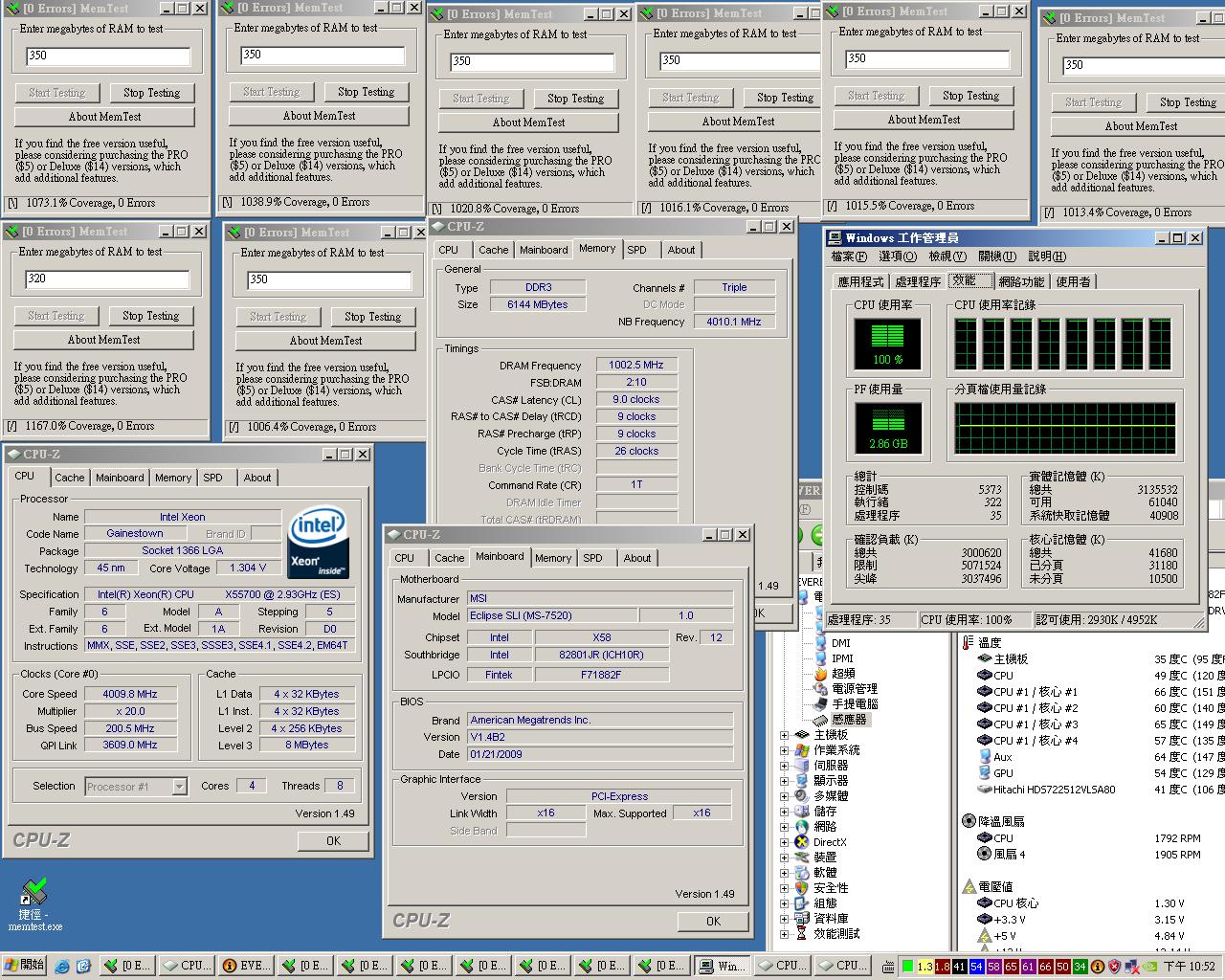Stop Testing in MemTest with 1020.8% coverage
The image size is (1225, 980).
pos(575,99)
